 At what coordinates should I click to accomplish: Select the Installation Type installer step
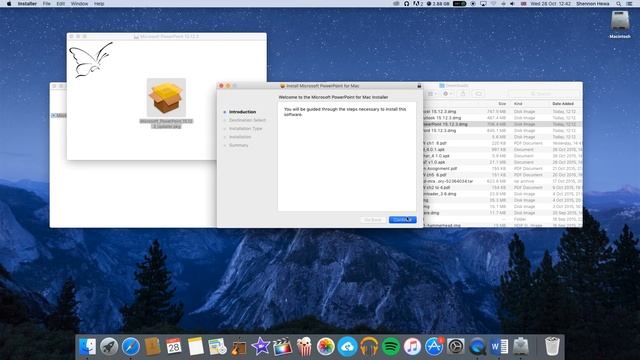pos(246,129)
